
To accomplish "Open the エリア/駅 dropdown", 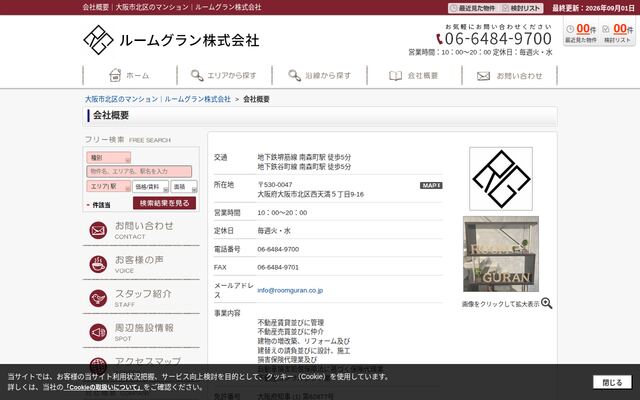I will tap(109, 187).
